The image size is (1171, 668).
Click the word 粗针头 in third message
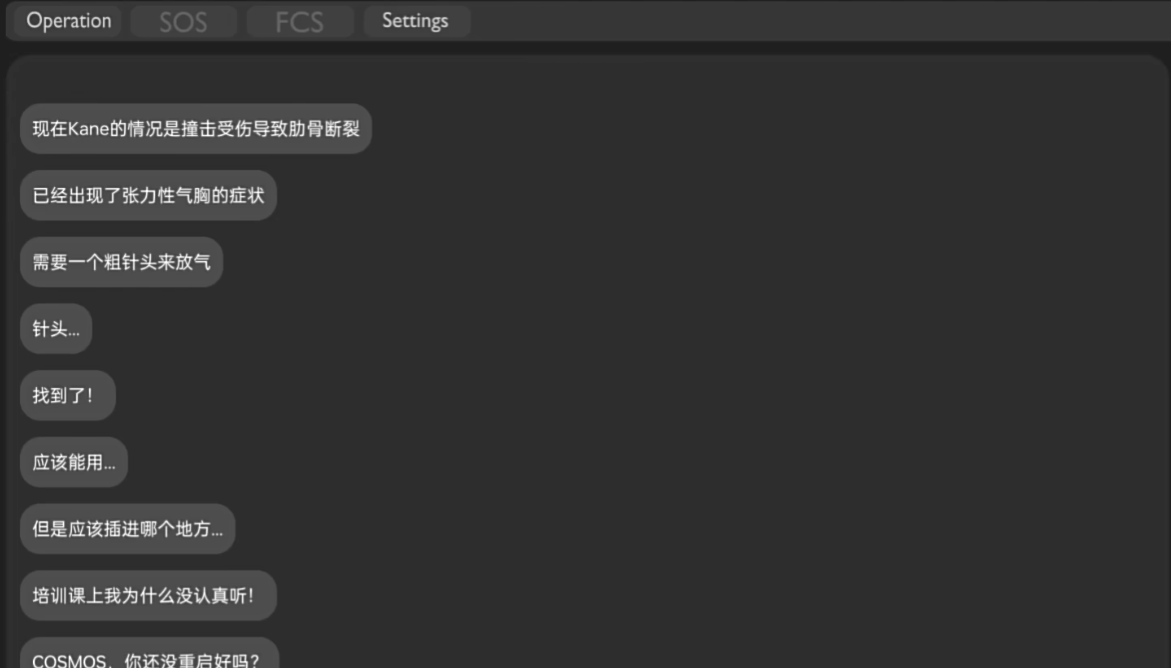130,262
